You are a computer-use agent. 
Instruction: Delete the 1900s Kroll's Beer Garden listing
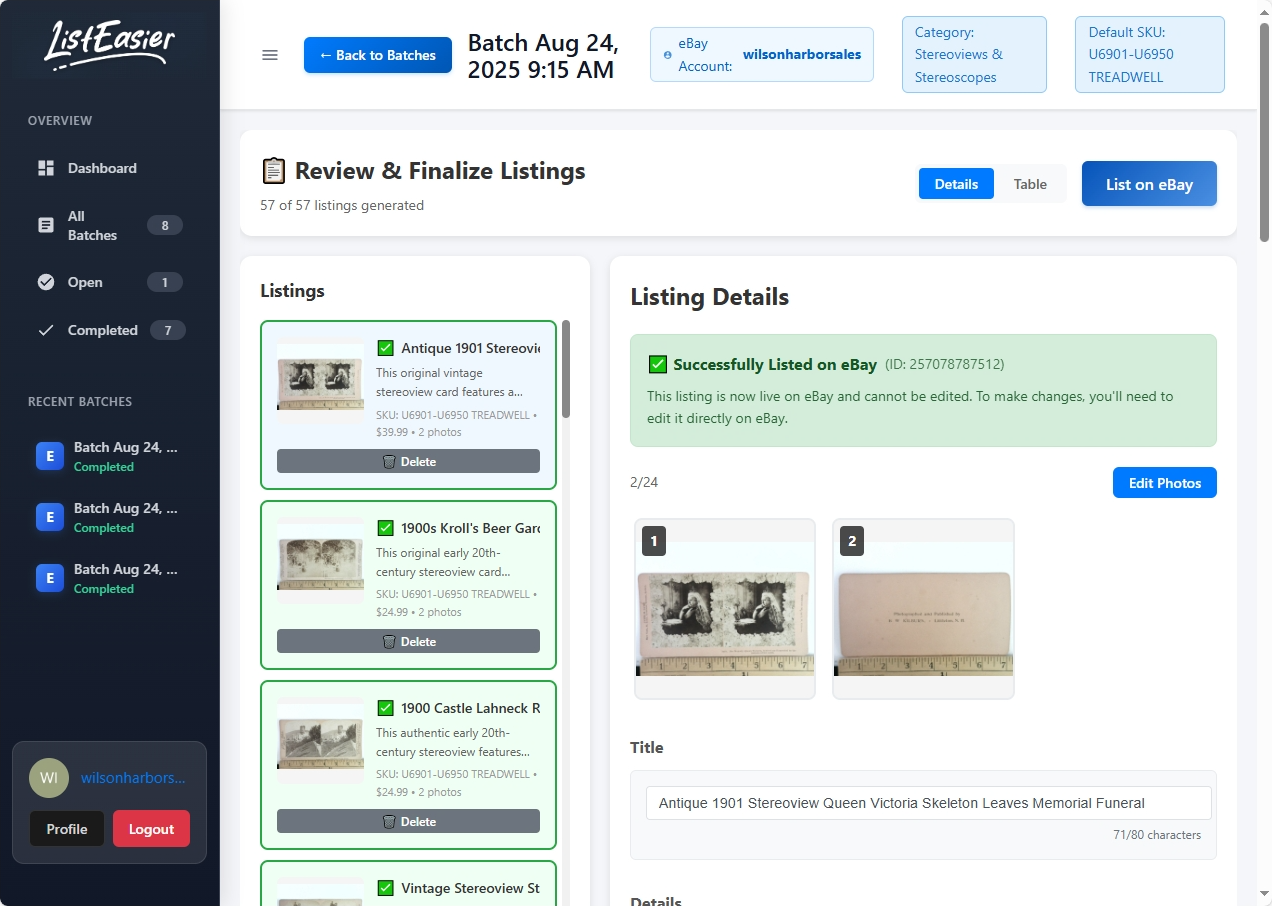tap(408, 641)
